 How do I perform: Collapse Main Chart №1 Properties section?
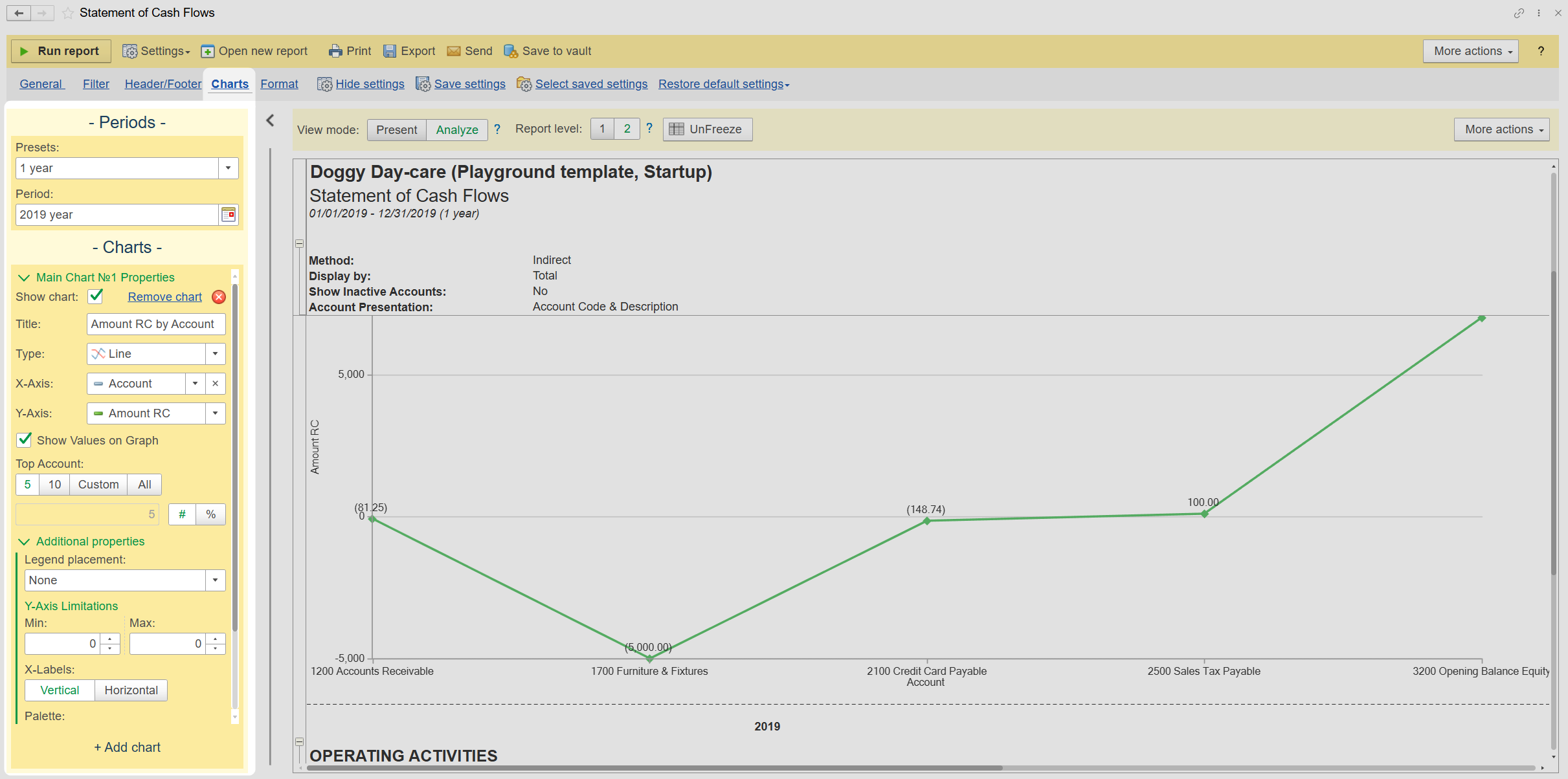click(x=24, y=278)
